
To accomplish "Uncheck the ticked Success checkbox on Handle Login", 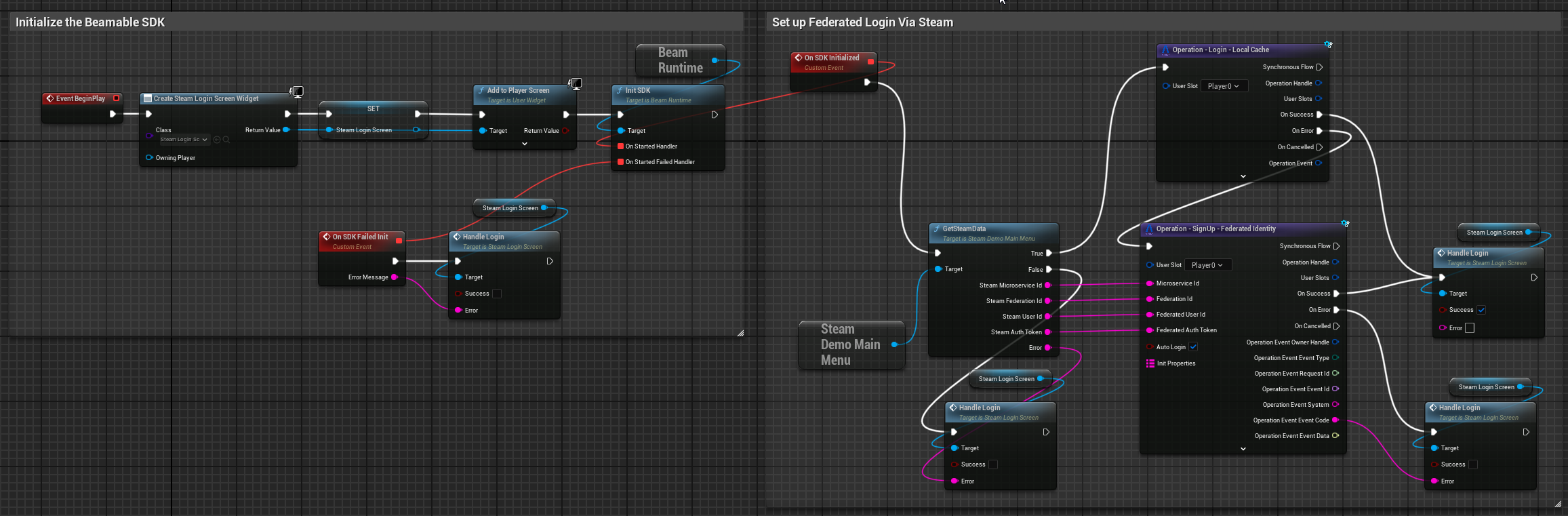I will [x=1481, y=310].
